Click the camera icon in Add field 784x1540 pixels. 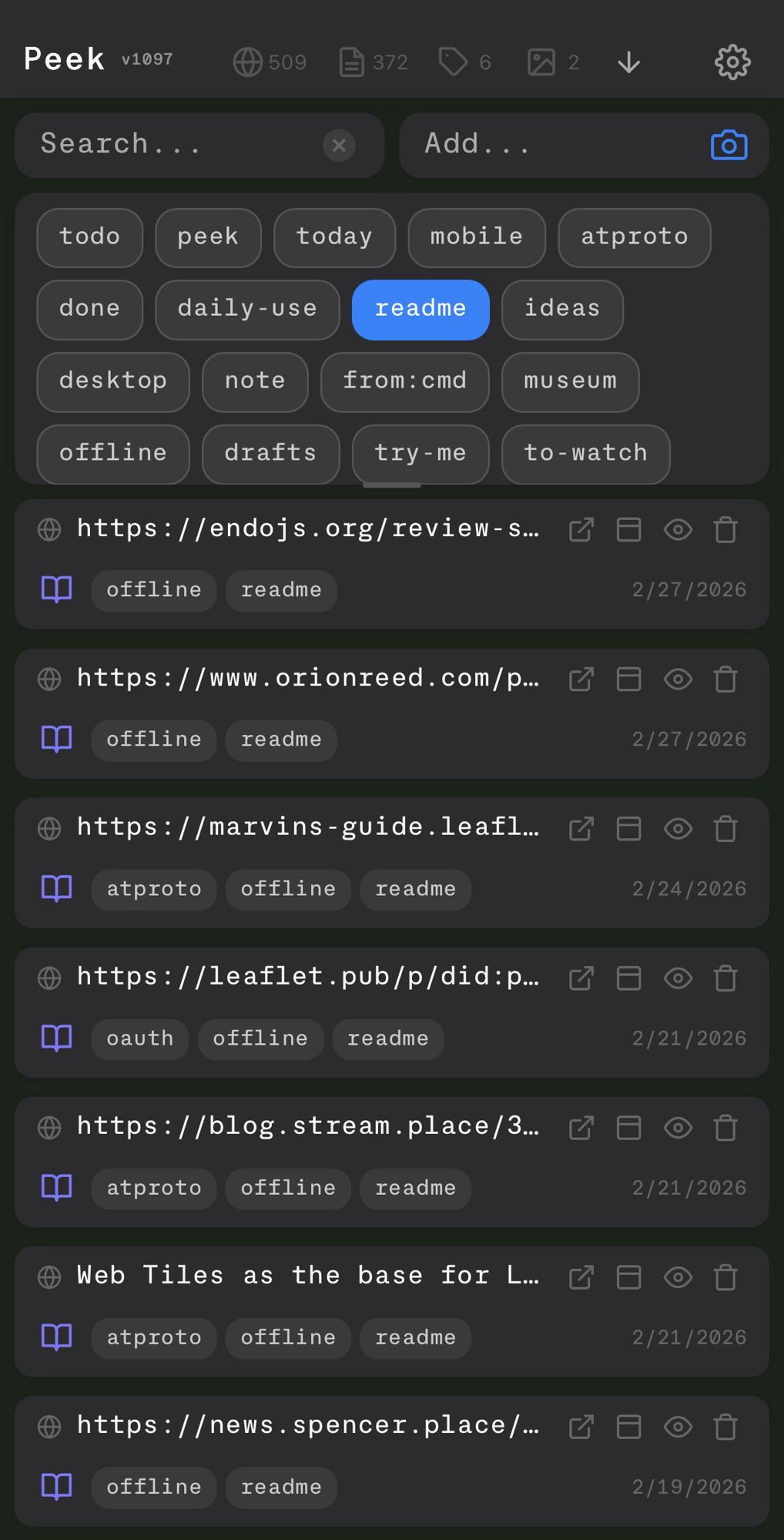(729, 145)
